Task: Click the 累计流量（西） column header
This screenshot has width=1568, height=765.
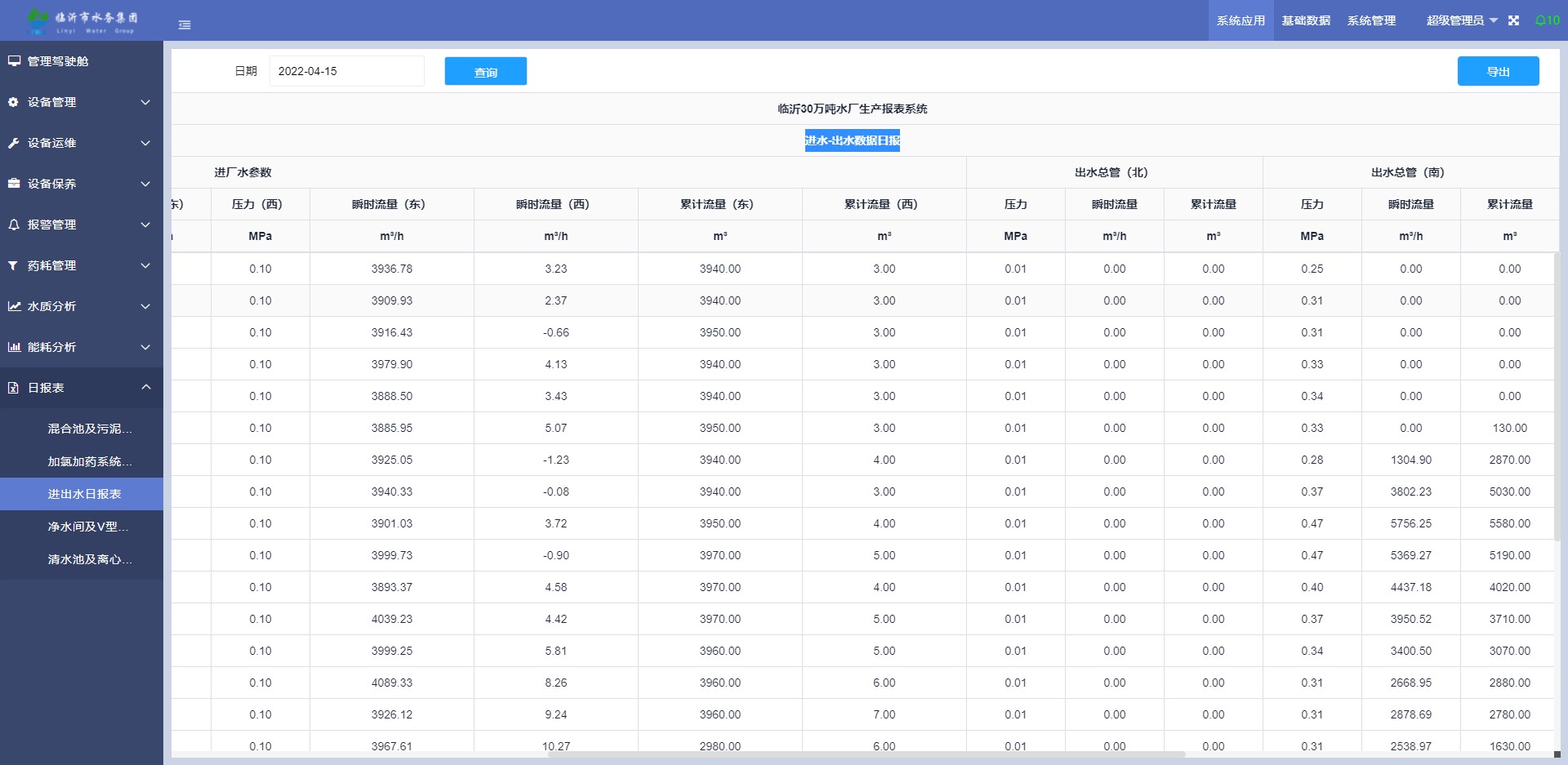Action: click(x=884, y=204)
